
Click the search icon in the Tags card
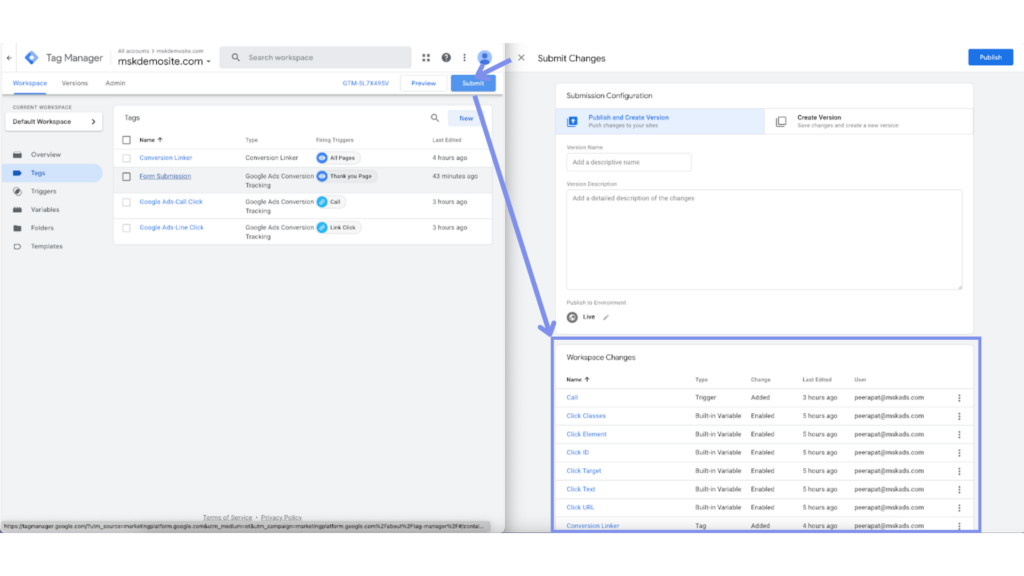pyautogui.click(x=435, y=118)
